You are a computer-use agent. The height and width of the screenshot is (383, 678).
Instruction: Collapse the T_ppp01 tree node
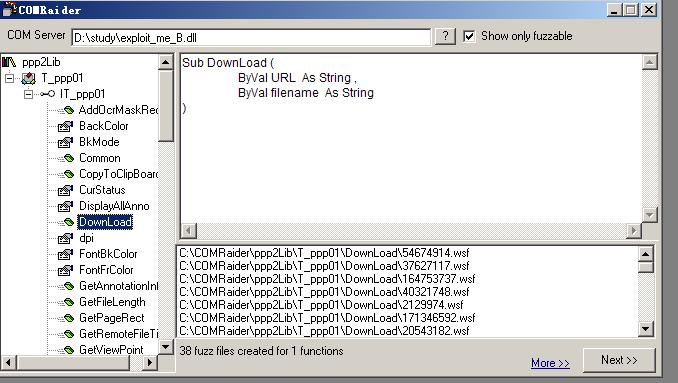click(10, 78)
